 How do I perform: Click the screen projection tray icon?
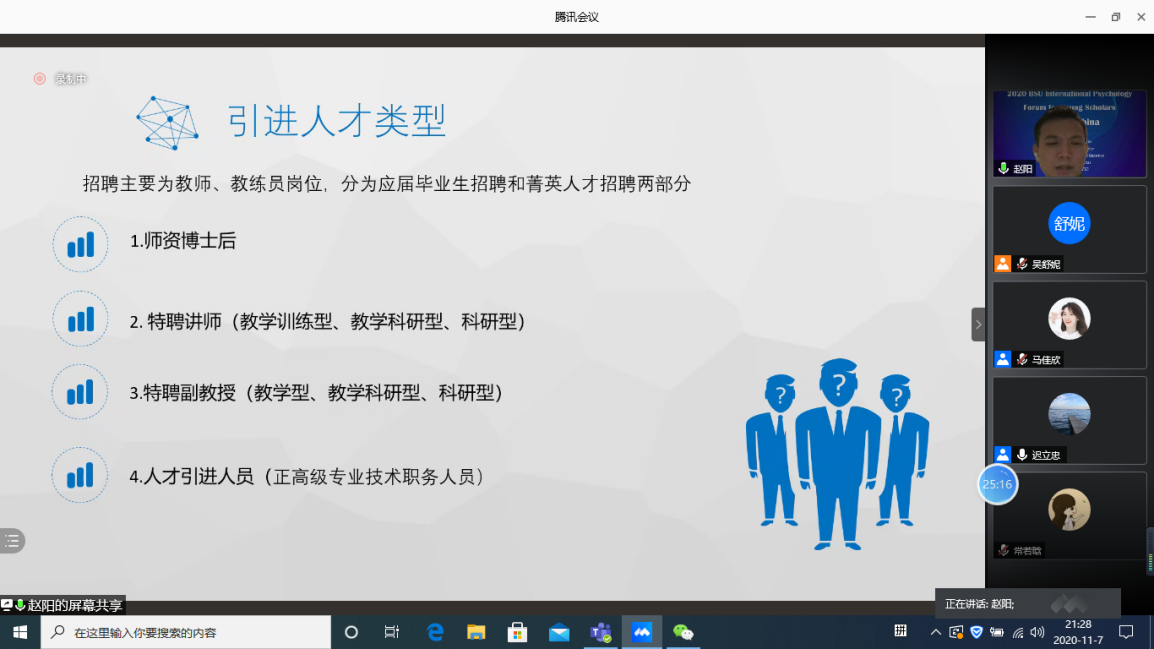click(x=956, y=632)
